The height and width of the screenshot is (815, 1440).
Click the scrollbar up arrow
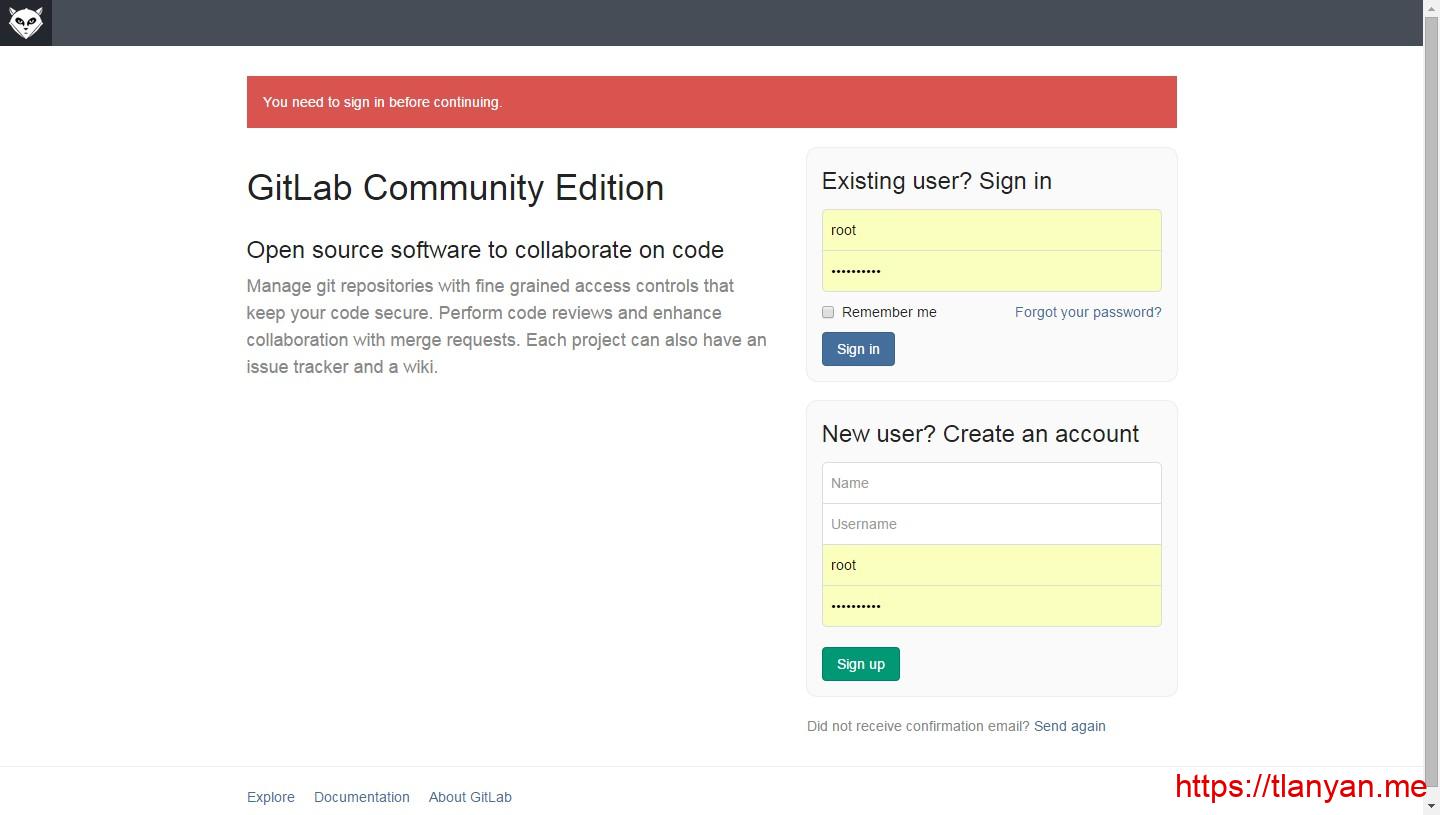(1431, 8)
